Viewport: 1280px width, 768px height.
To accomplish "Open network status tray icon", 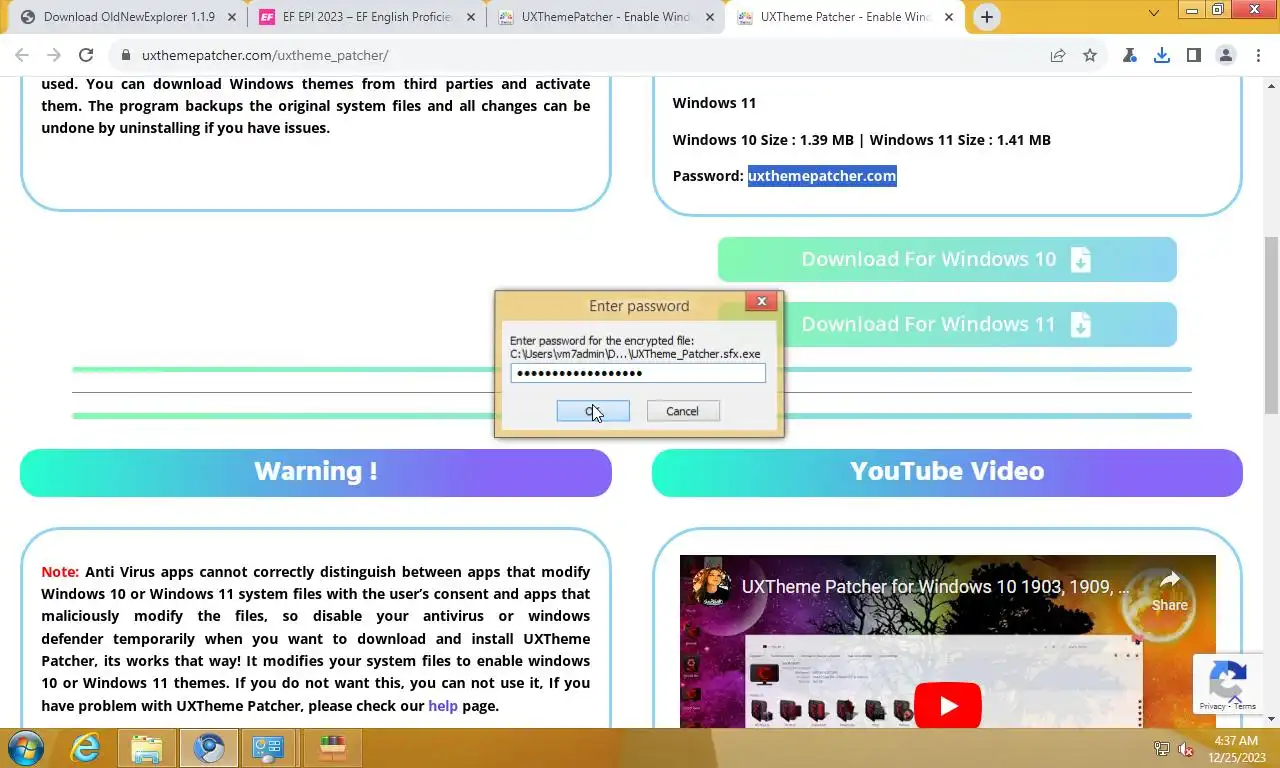I will (1162, 749).
